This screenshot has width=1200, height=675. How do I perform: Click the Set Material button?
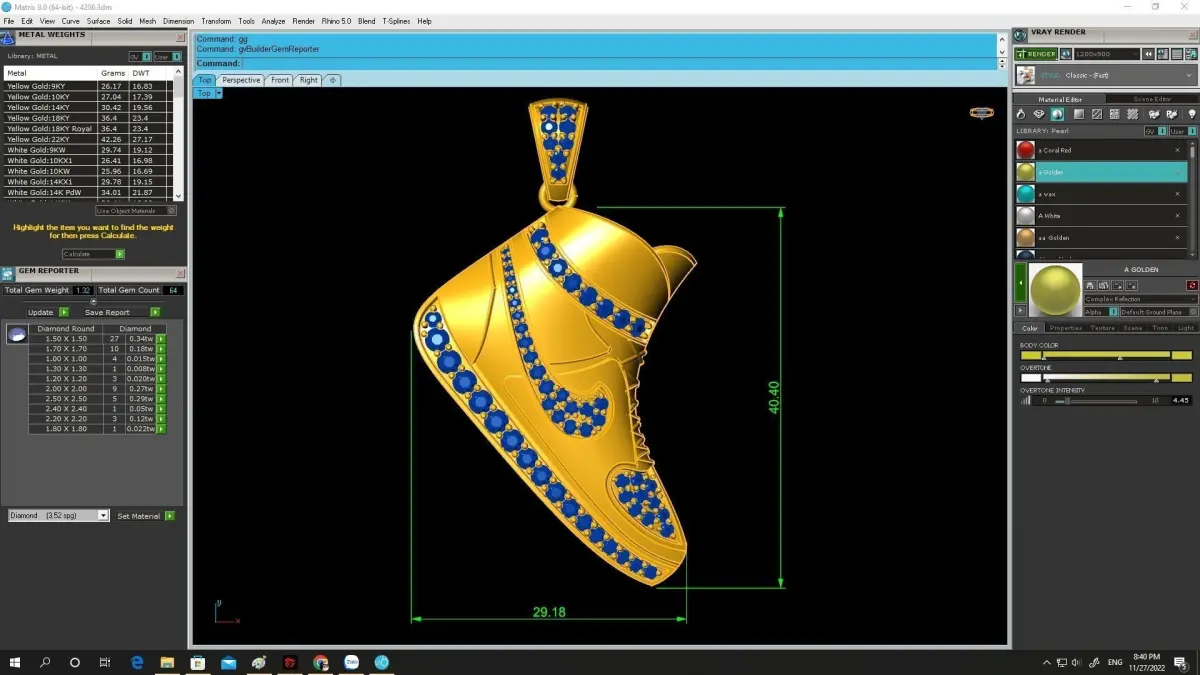145,516
